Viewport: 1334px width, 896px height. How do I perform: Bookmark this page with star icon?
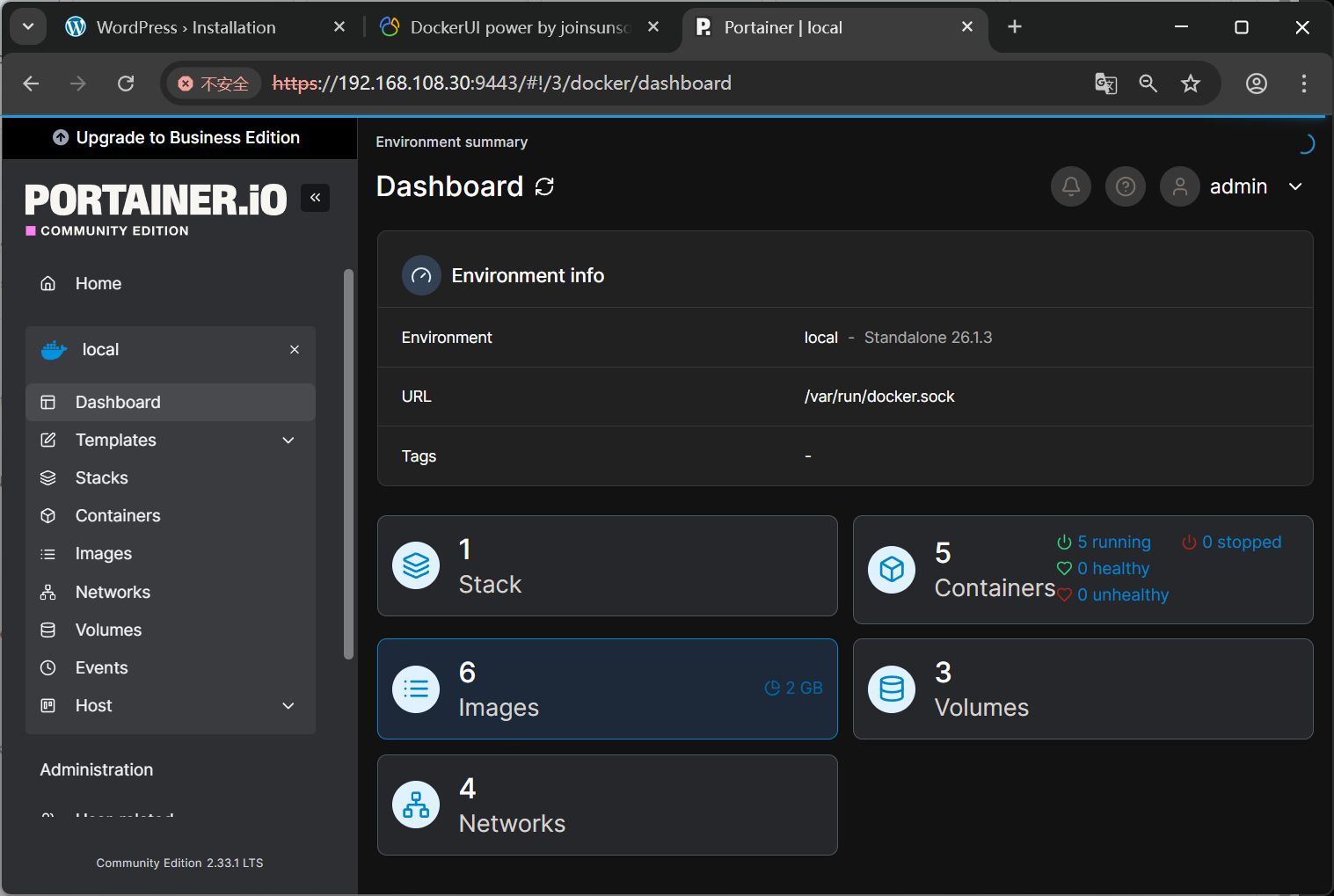1190,84
